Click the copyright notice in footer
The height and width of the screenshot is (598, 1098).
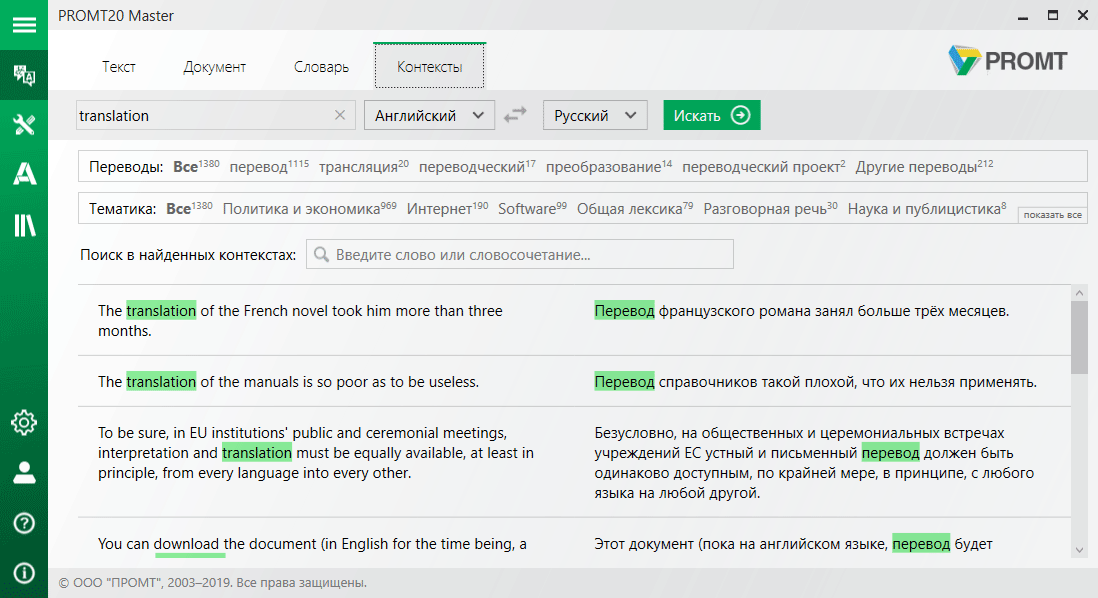coord(213,583)
